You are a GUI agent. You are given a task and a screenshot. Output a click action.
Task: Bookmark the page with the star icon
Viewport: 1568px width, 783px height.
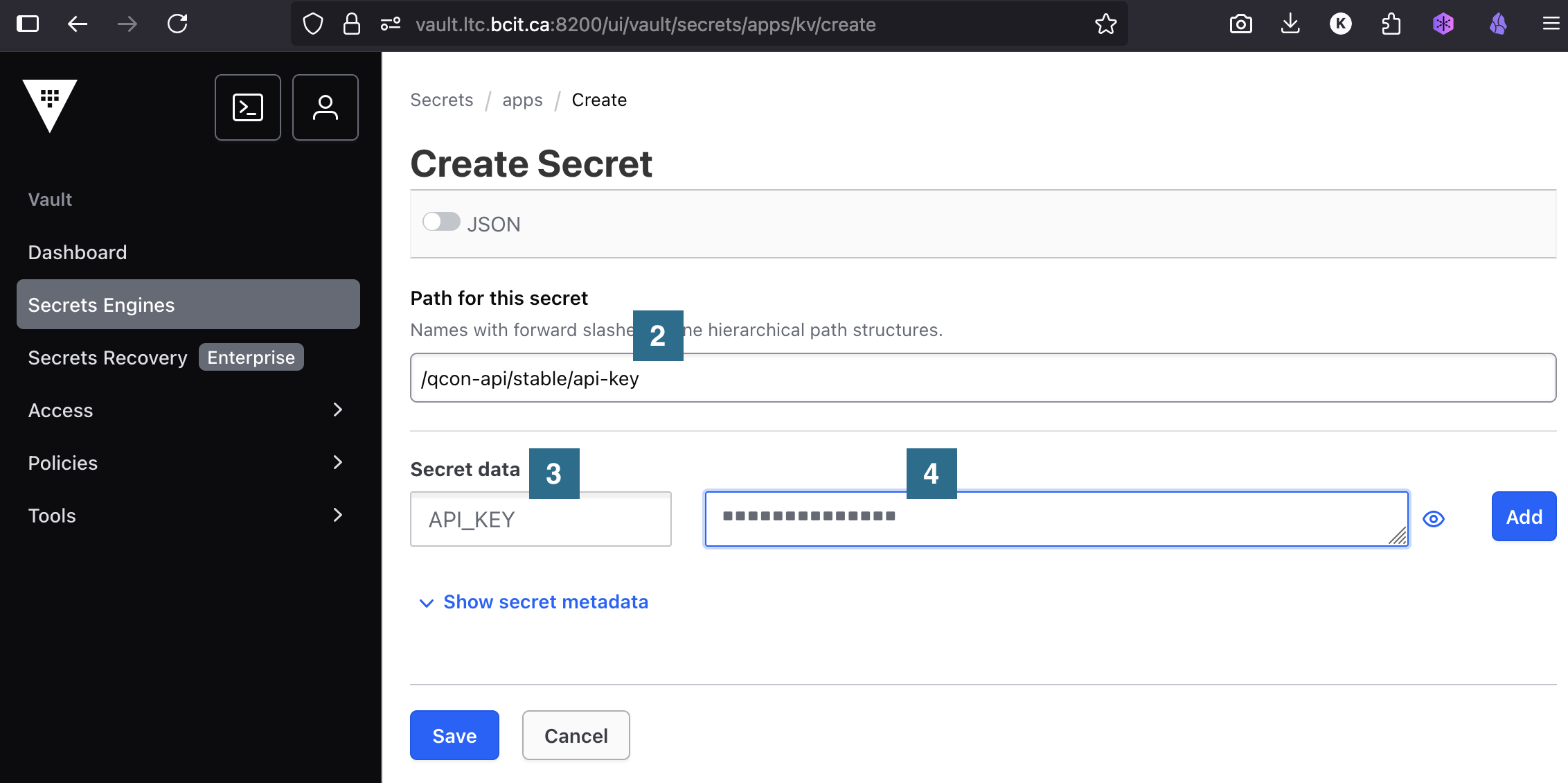click(x=1105, y=24)
